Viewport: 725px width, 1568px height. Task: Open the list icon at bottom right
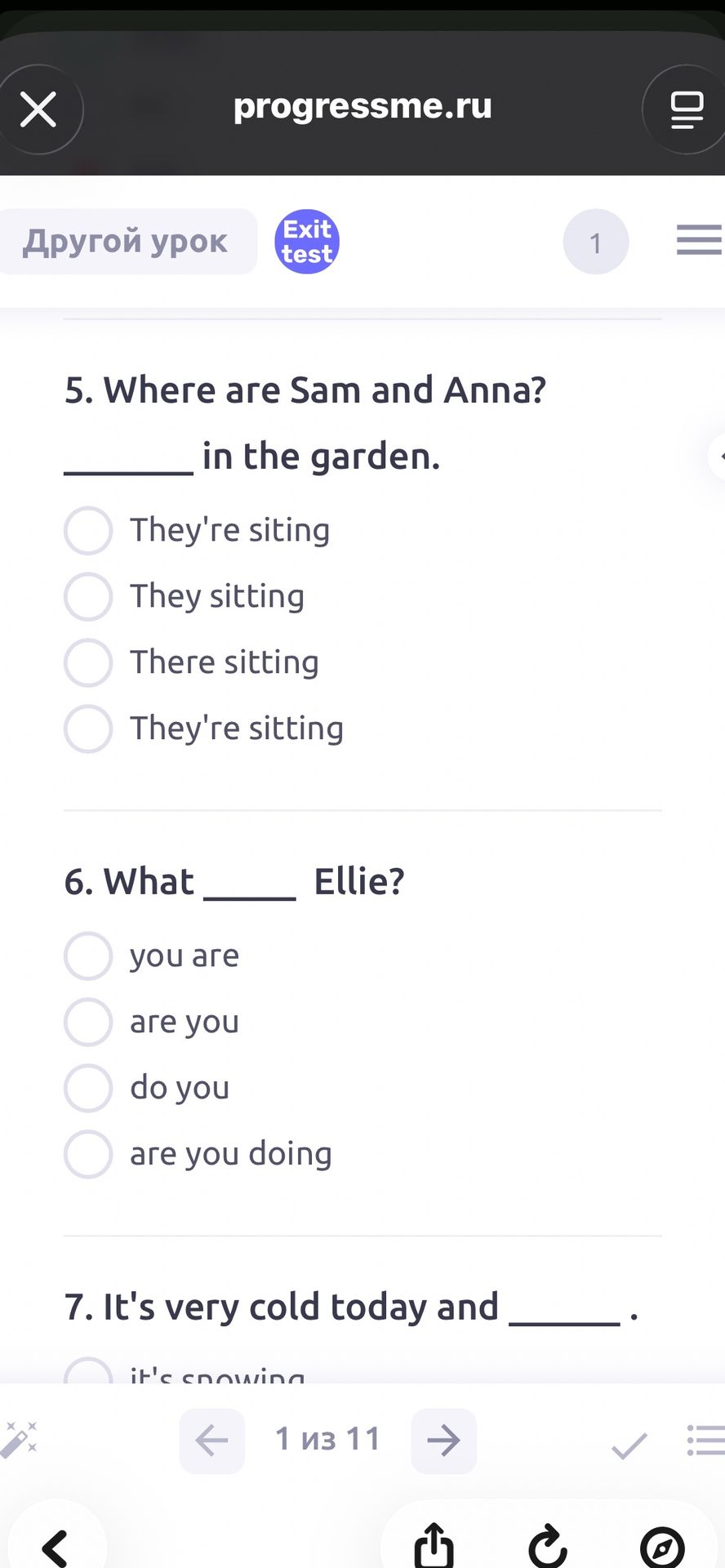[x=705, y=1440]
